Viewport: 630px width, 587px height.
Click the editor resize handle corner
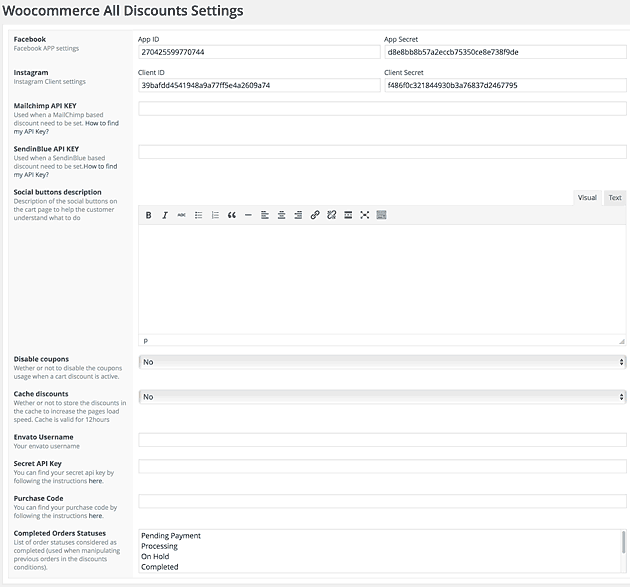622,342
